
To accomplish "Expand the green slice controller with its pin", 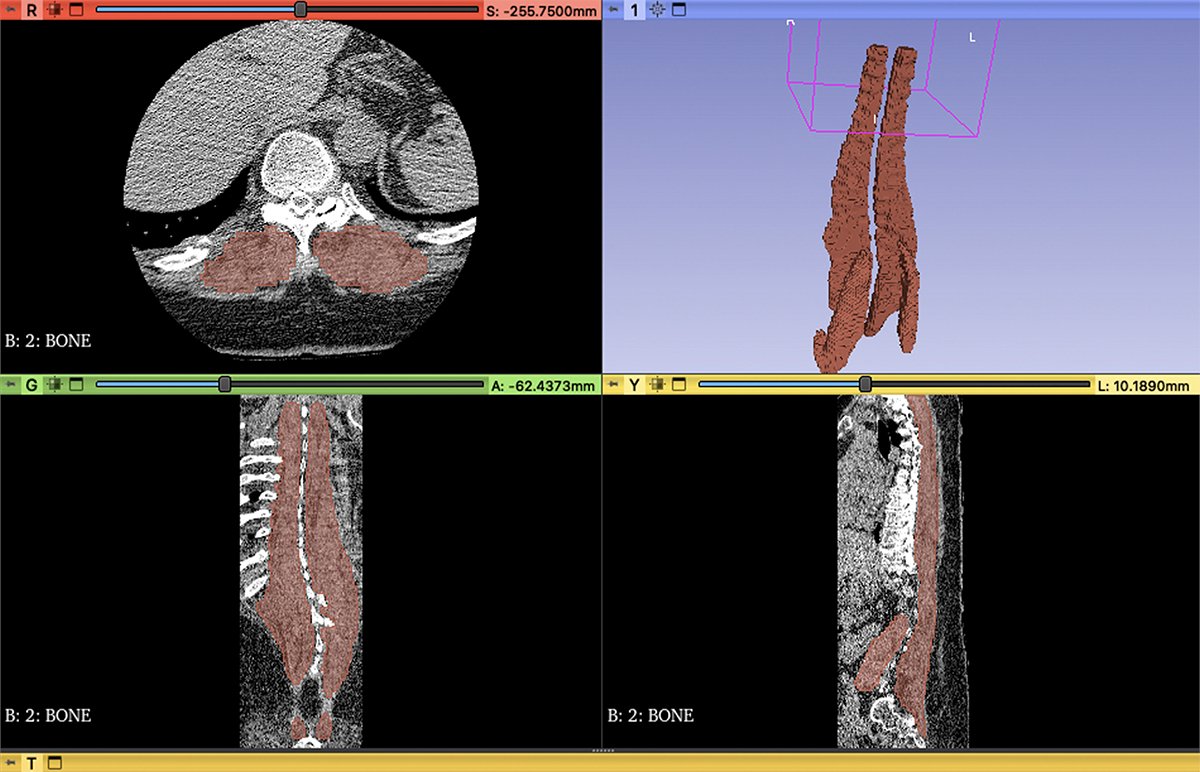I will [8, 385].
